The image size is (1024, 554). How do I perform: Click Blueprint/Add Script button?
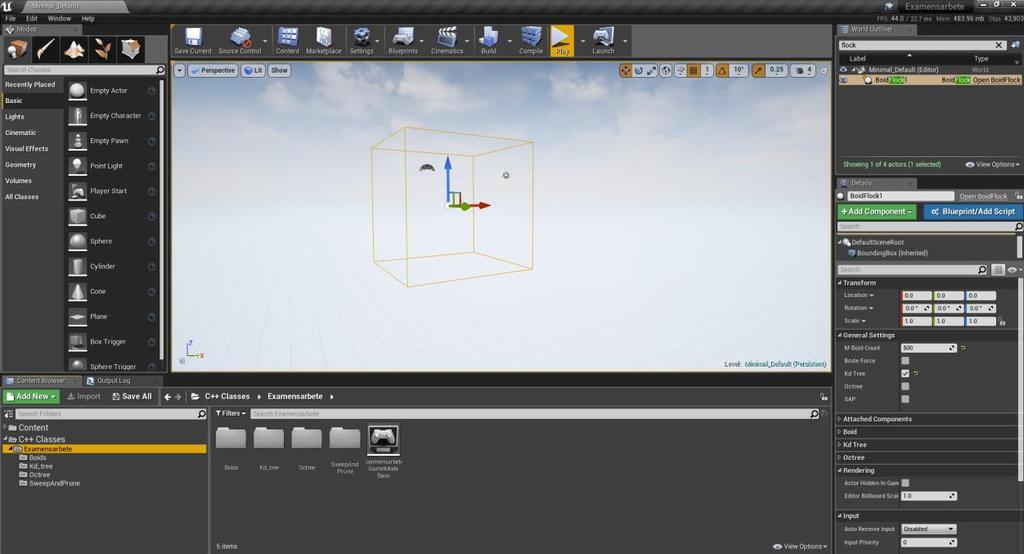(972, 212)
